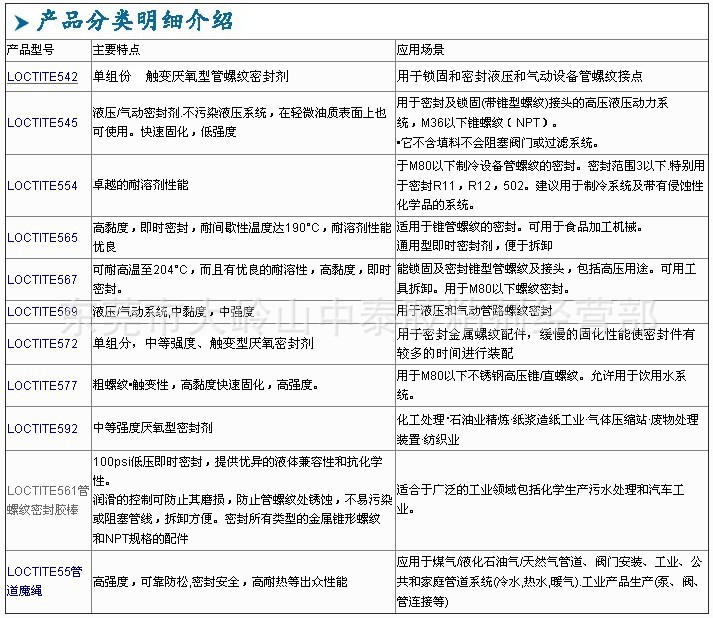Select the 卓越的耐溶剂性能 cell

point(243,186)
